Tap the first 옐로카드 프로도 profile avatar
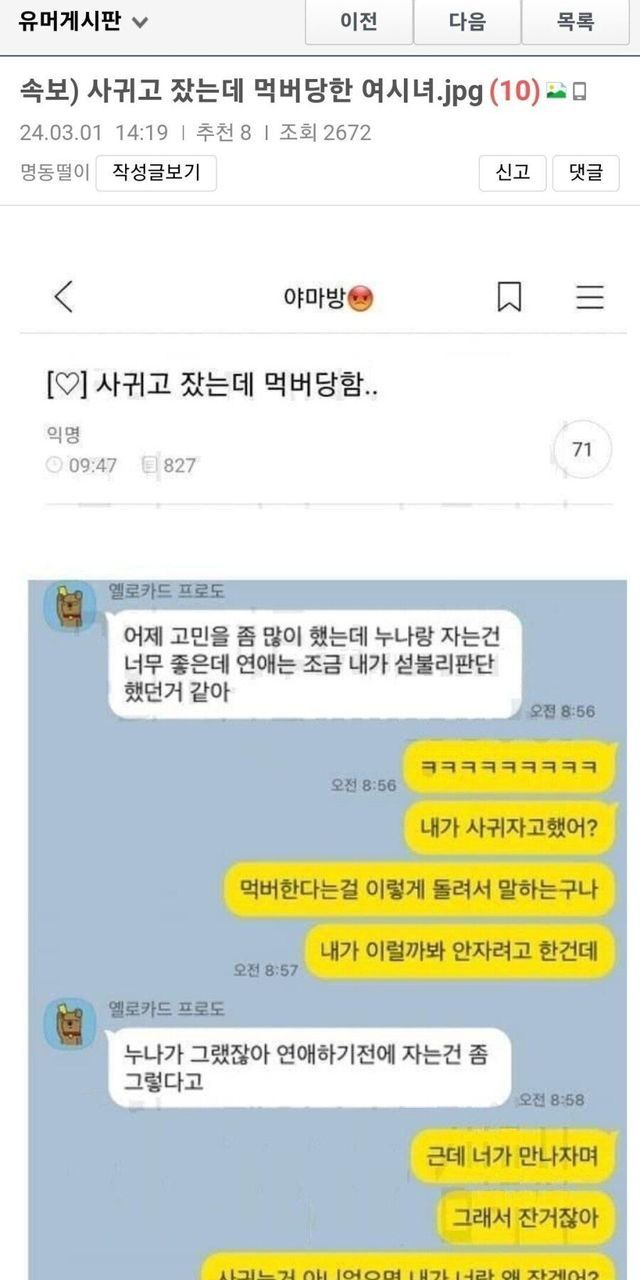Viewport: 640px width, 1280px height. coord(70,607)
